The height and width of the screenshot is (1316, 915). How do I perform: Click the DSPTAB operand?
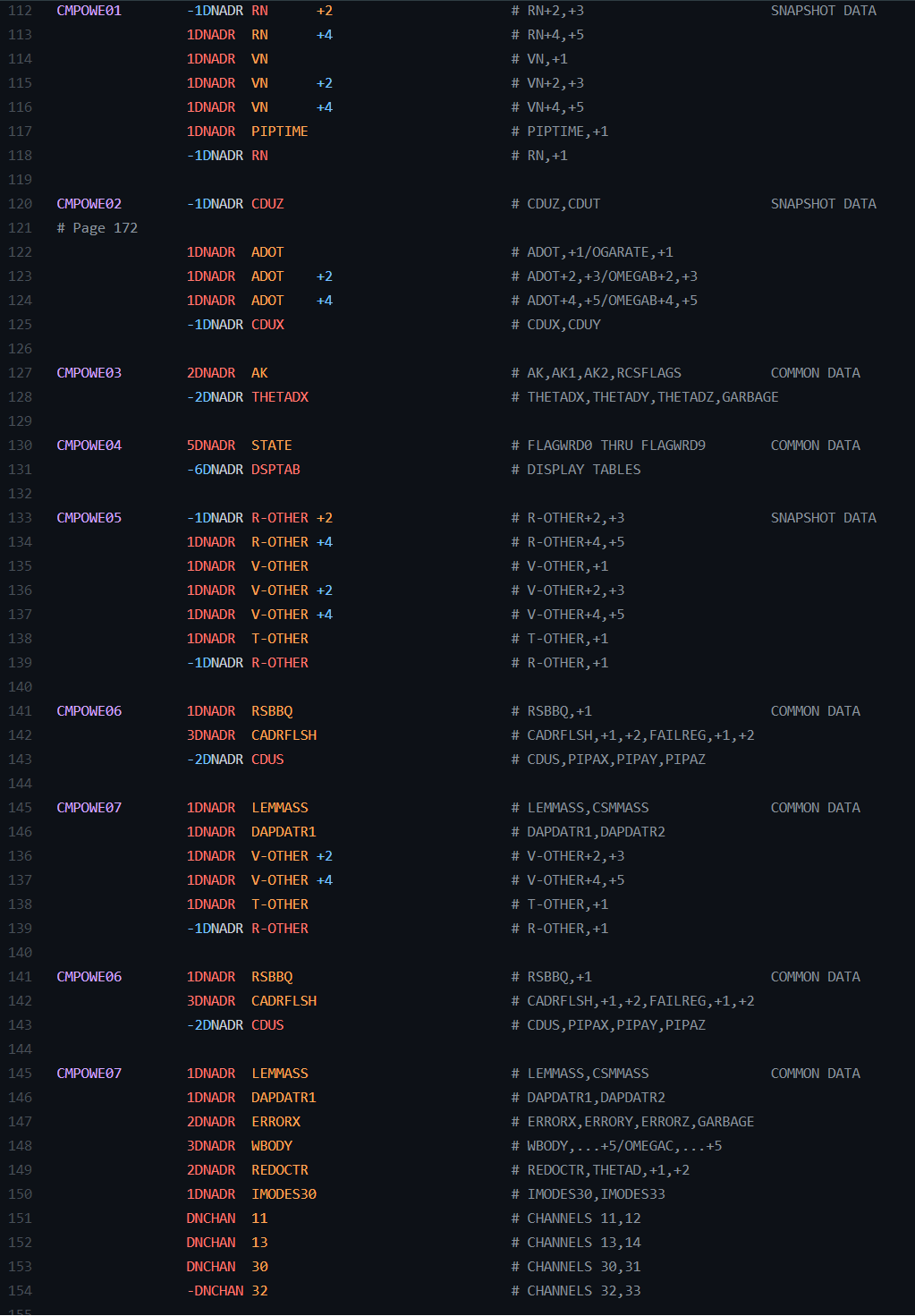coord(275,470)
